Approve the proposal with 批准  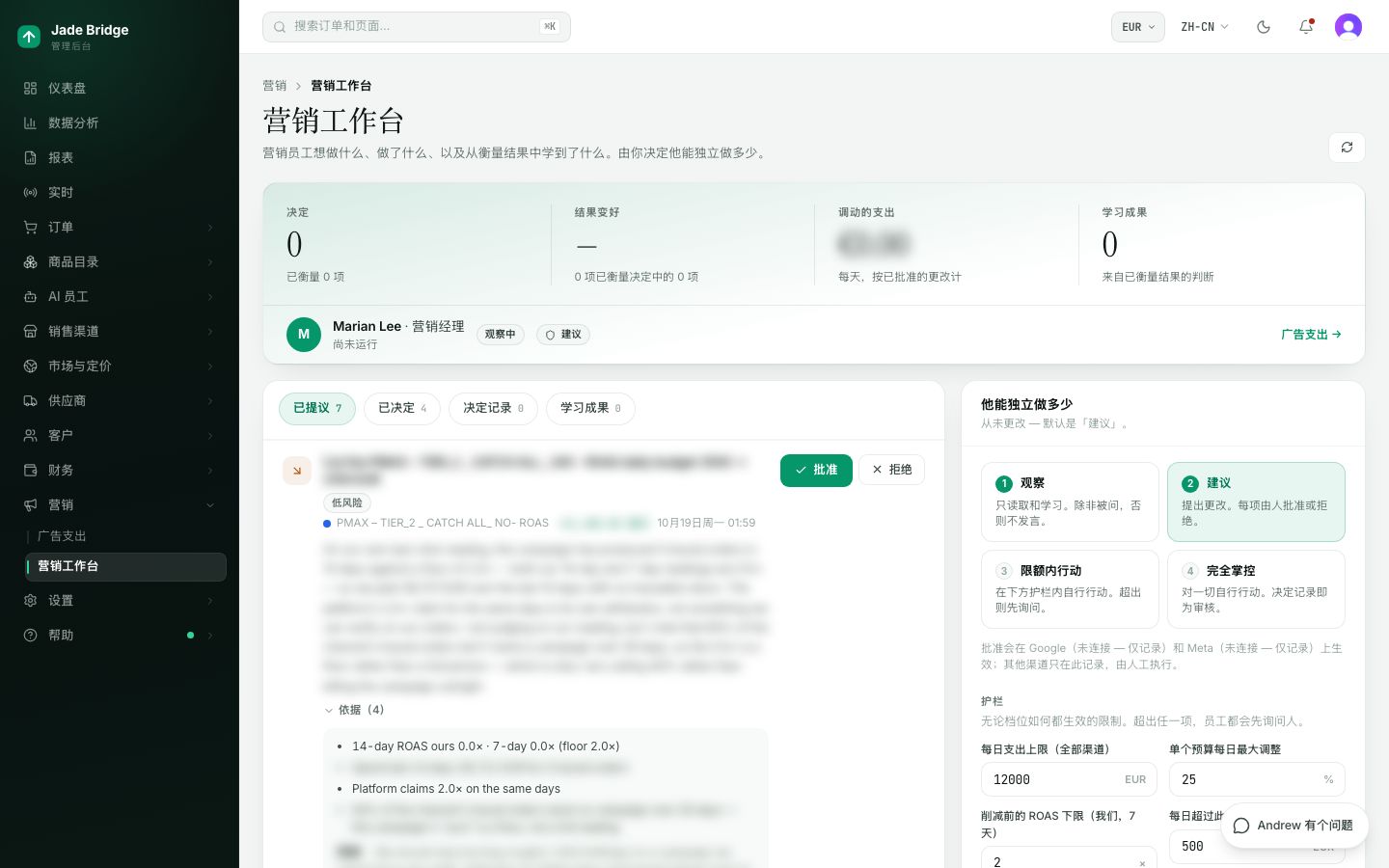point(816,471)
